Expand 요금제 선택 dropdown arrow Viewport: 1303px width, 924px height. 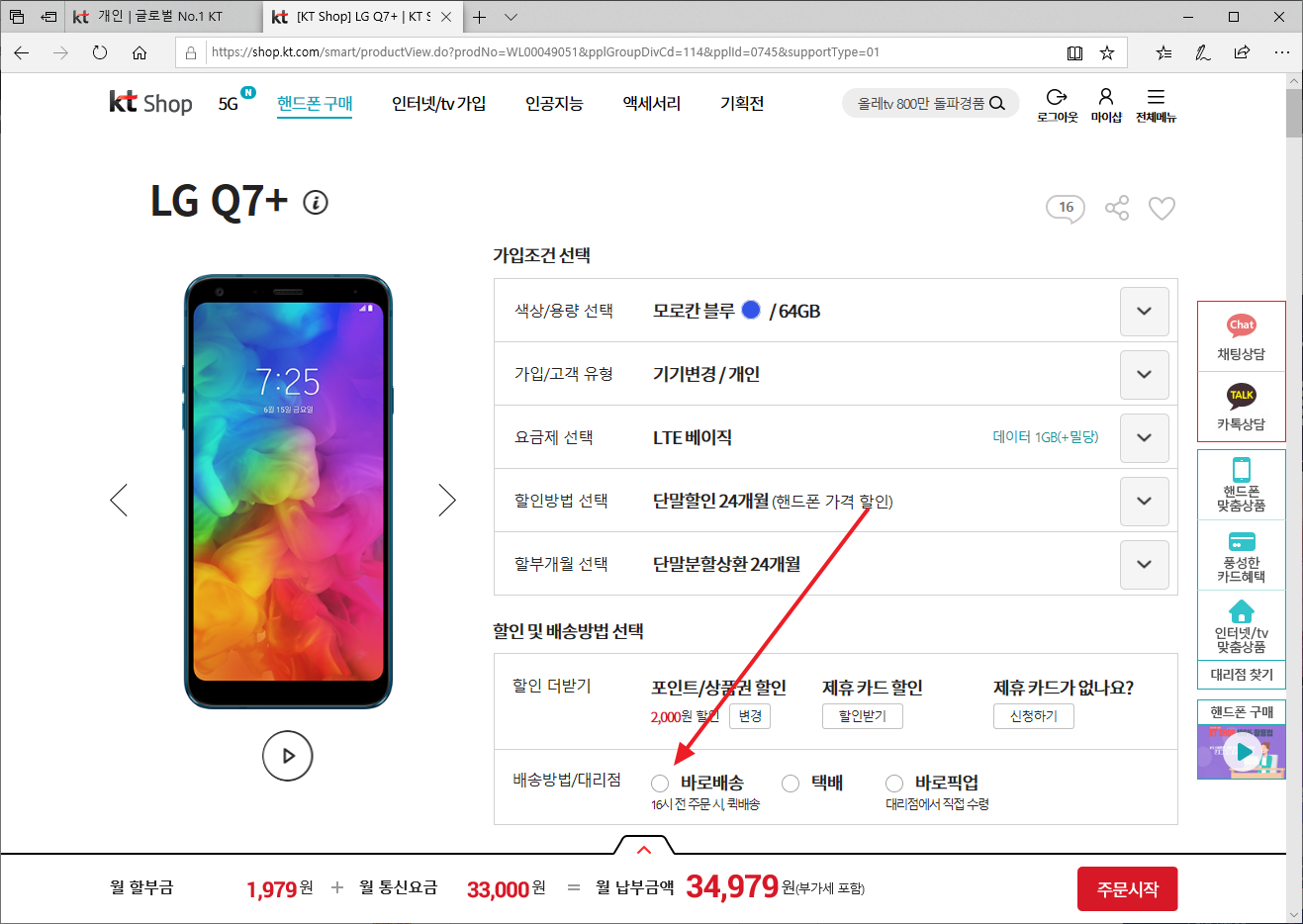point(1144,437)
